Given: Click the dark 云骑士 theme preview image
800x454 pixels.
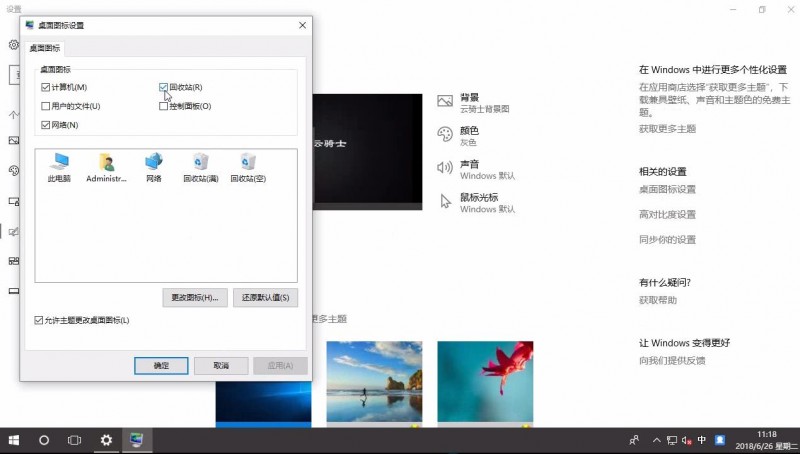Looking at the screenshot, I should [x=367, y=152].
